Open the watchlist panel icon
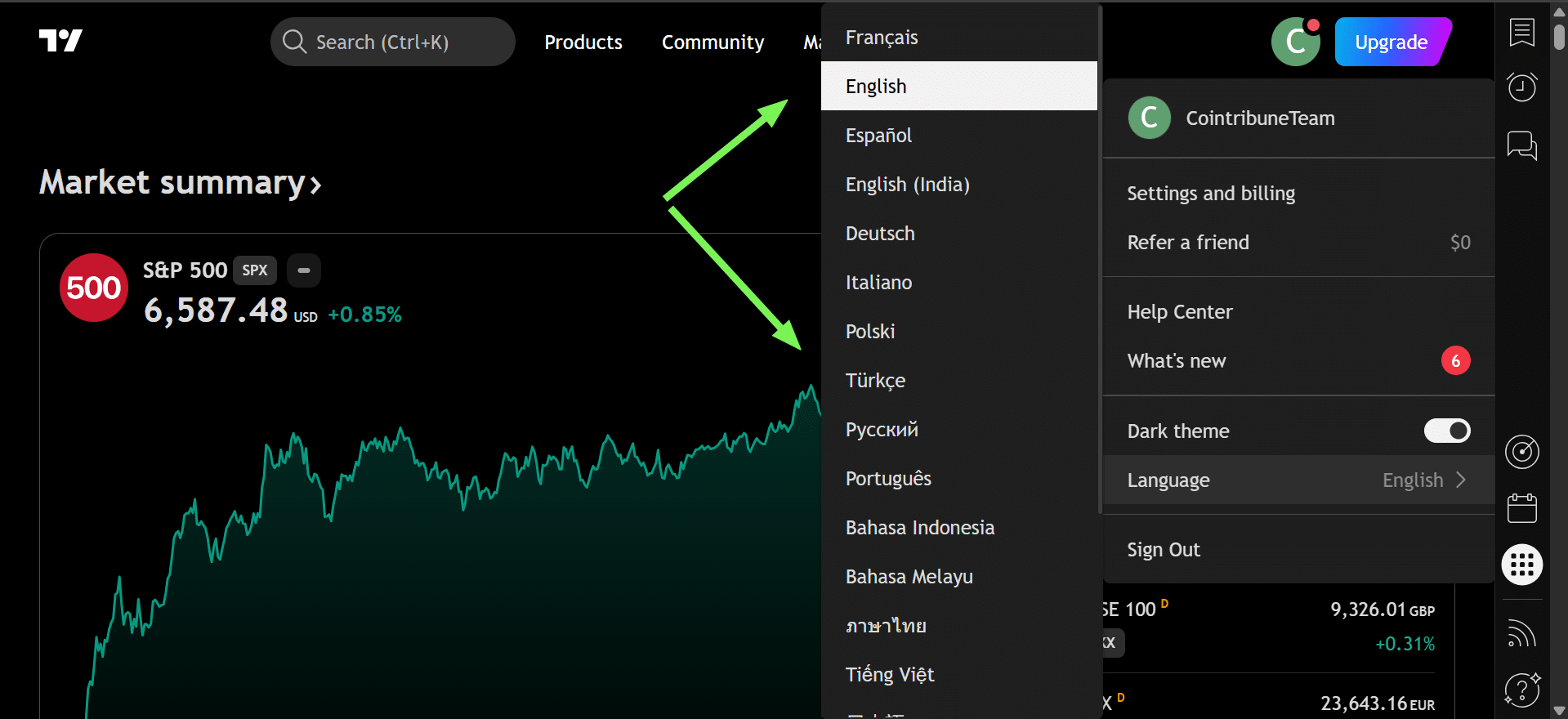Image resolution: width=1568 pixels, height=719 pixels. (x=1521, y=33)
